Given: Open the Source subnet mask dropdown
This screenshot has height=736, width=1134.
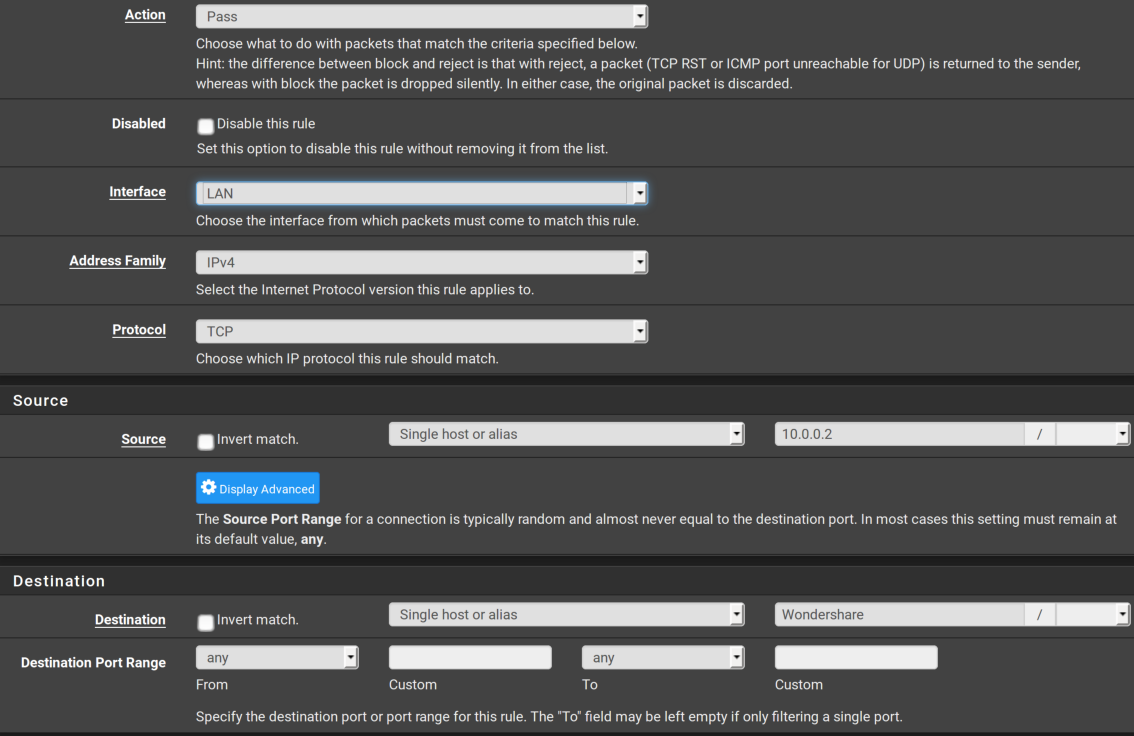Looking at the screenshot, I should coord(1092,434).
